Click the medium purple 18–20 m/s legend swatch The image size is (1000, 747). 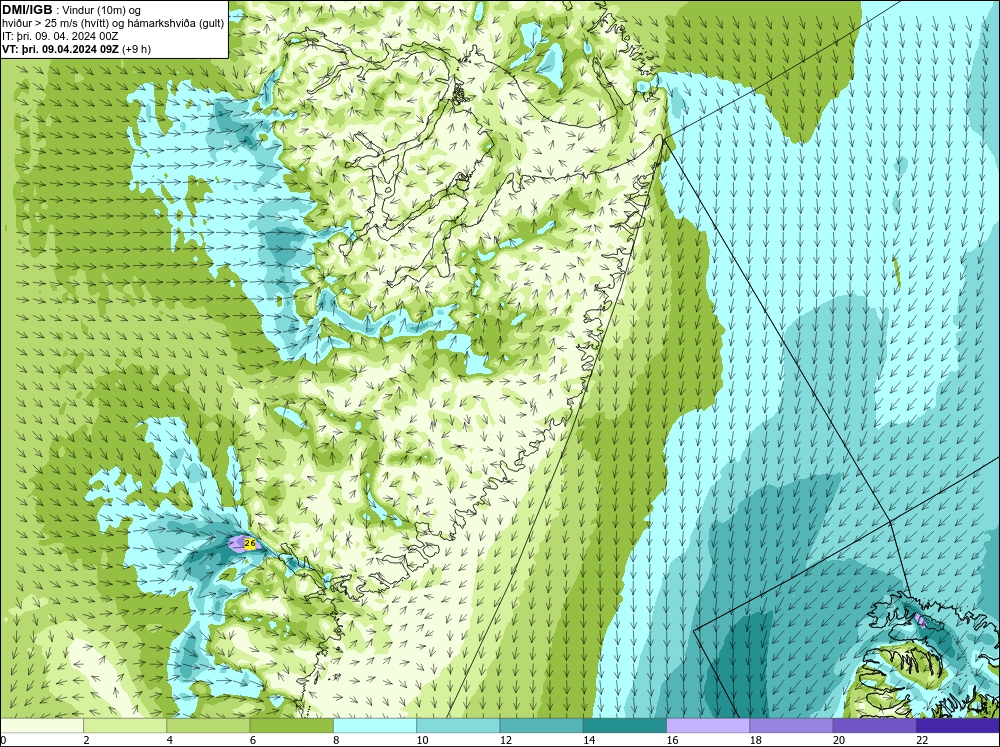(791, 726)
